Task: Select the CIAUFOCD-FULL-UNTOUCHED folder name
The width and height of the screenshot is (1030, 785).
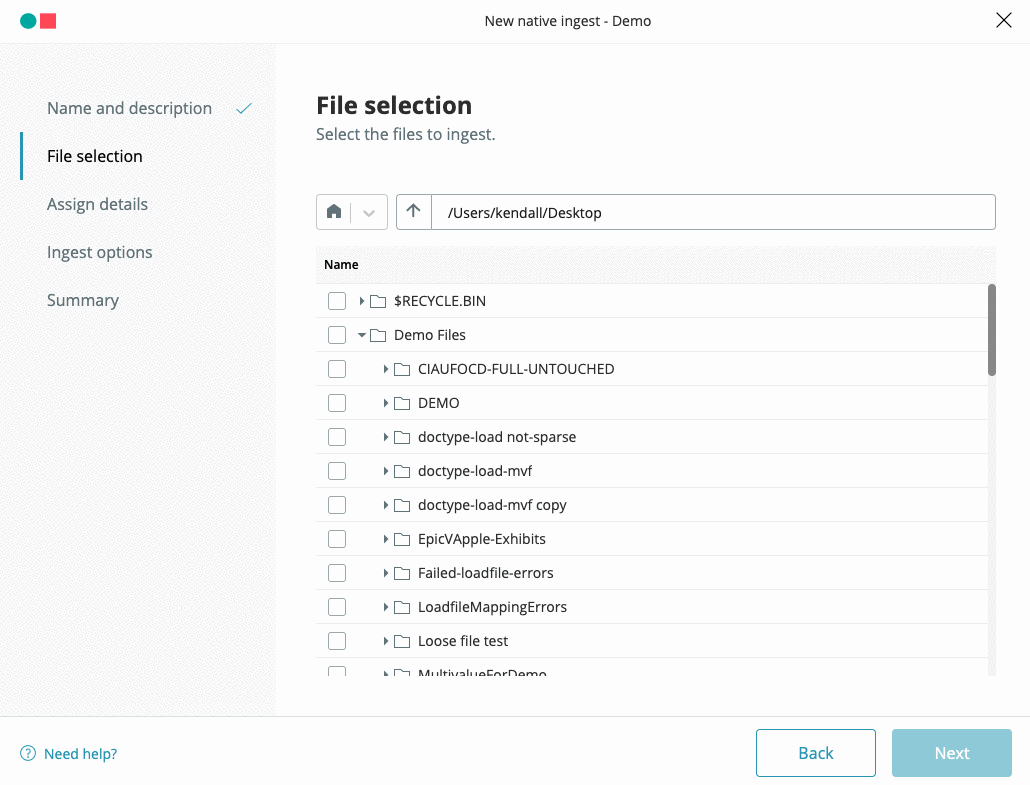Action: [516, 369]
